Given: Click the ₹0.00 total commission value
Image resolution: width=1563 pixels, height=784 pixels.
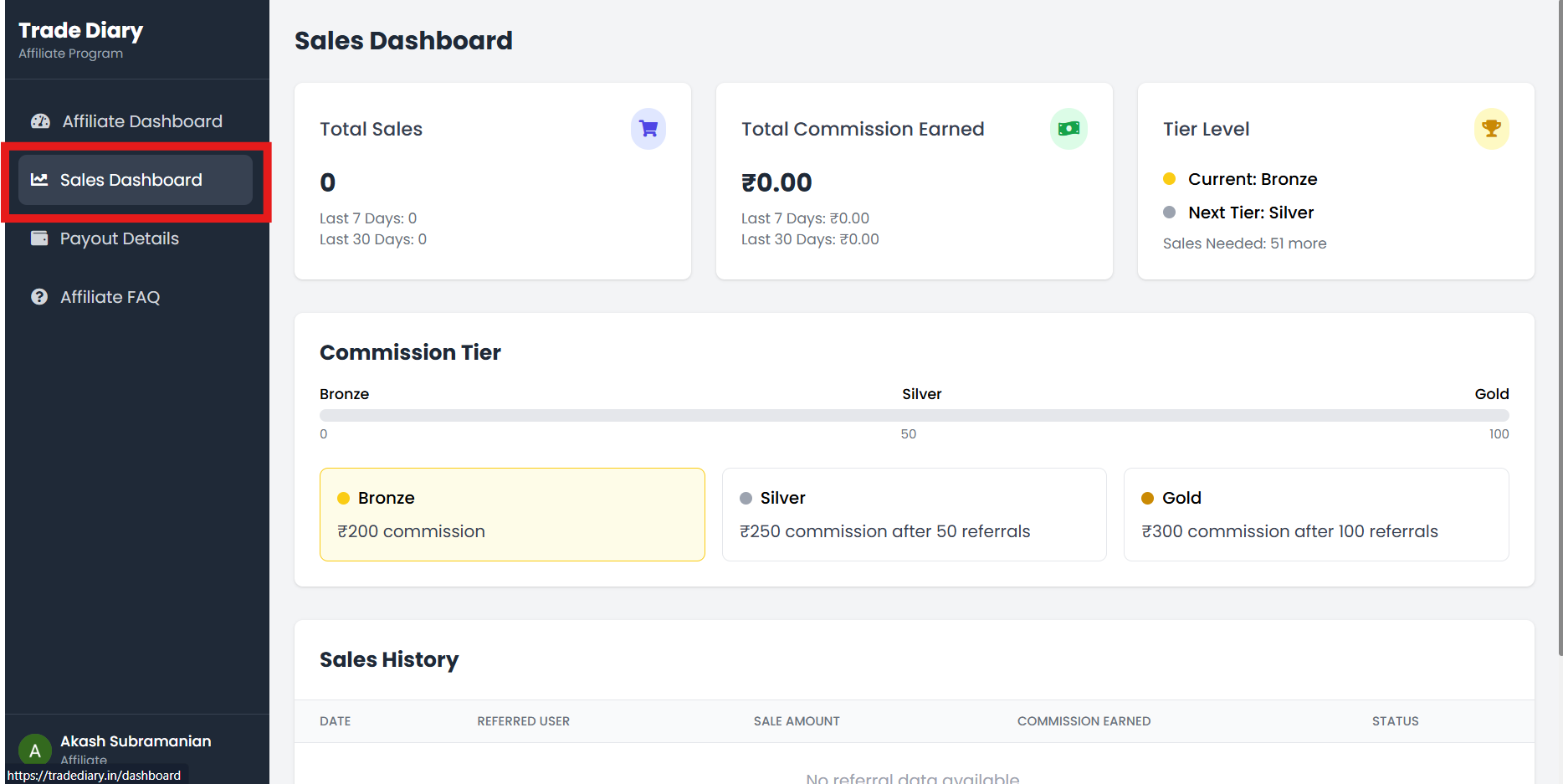Looking at the screenshot, I should pos(776,182).
